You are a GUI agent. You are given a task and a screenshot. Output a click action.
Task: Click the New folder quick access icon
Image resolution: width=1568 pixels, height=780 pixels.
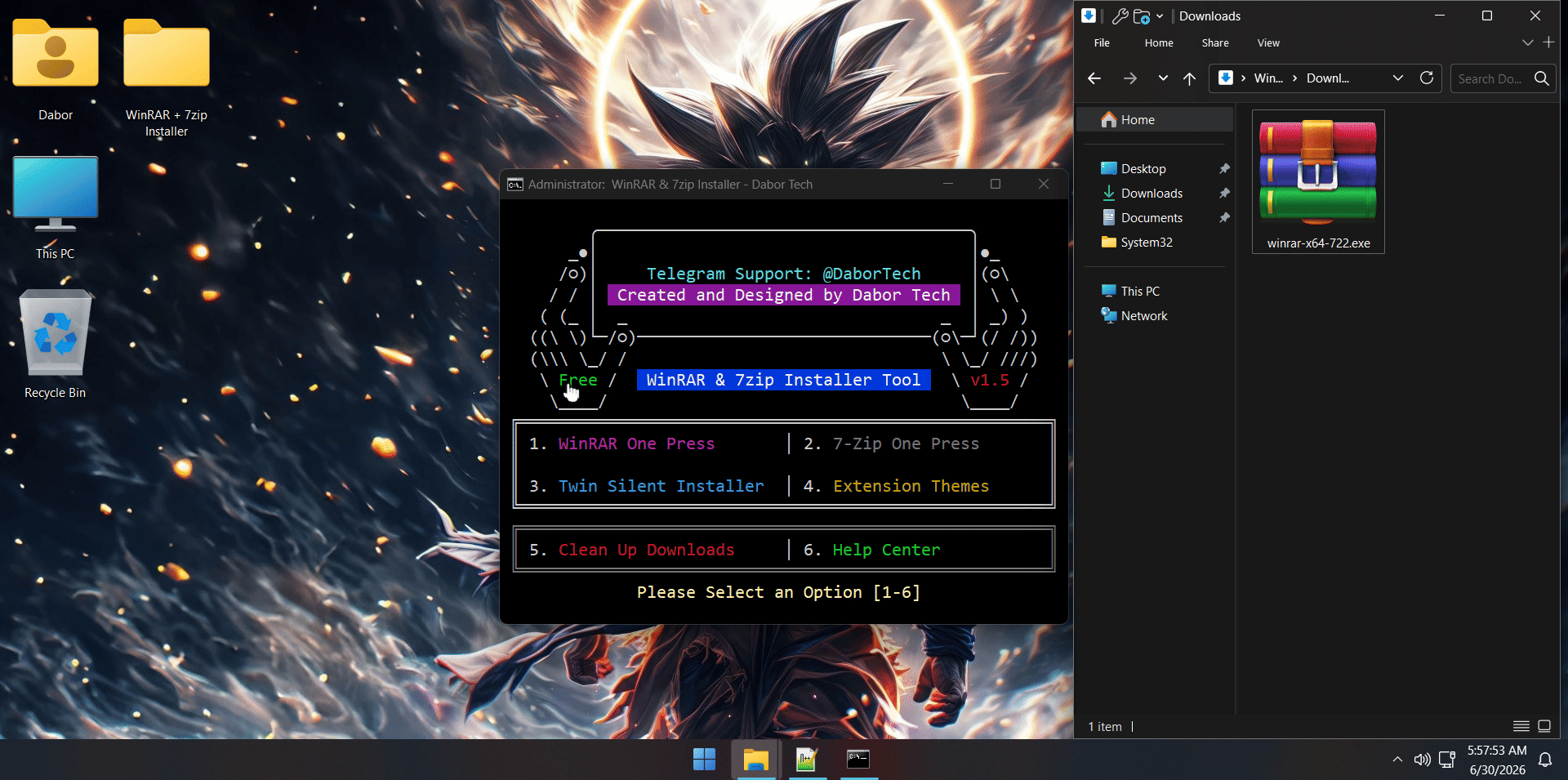1142,16
